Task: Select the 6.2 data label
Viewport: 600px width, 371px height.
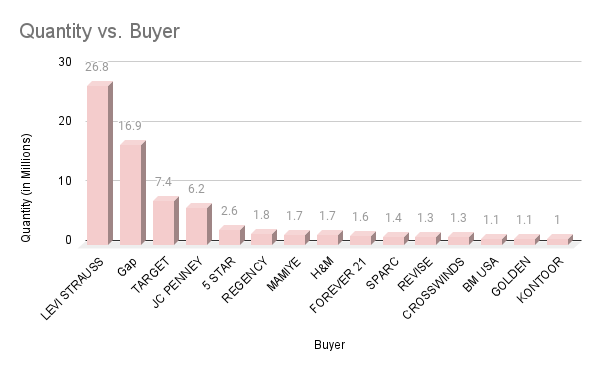Action: pos(196,189)
